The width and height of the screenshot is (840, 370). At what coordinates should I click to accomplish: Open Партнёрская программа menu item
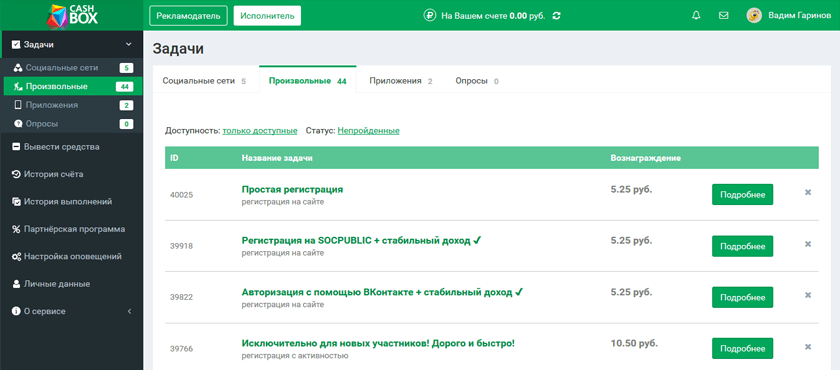pyautogui.click(x=71, y=229)
